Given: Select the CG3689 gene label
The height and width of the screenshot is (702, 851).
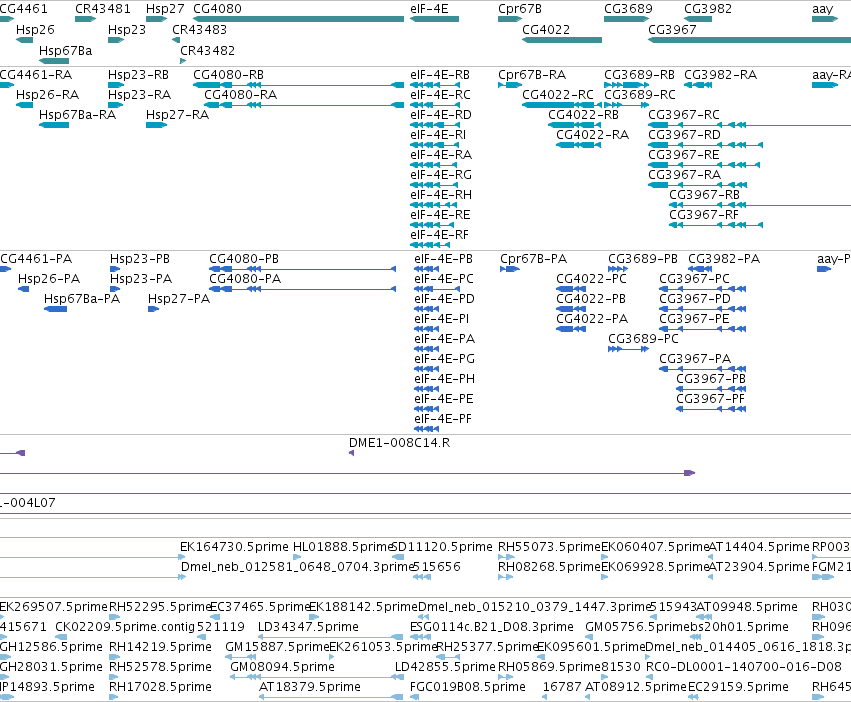Looking at the screenshot, I should coord(628,9).
